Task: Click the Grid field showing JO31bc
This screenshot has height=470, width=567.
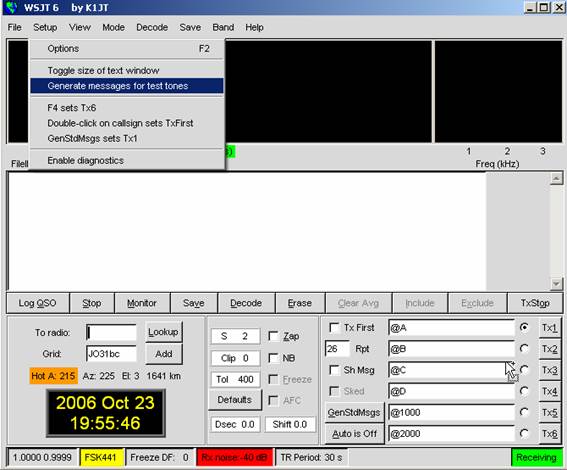Action: pos(111,354)
